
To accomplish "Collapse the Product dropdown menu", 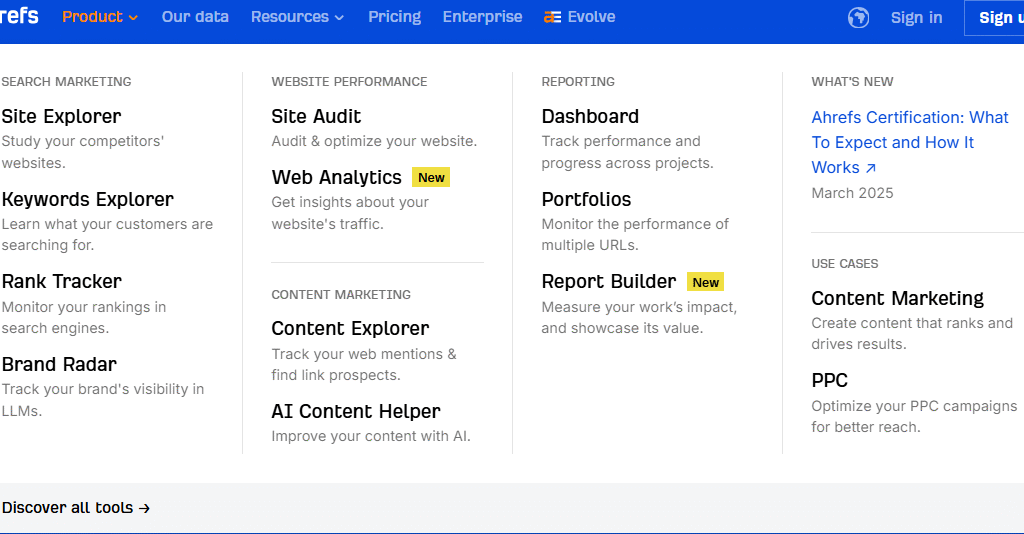I will (x=99, y=17).
